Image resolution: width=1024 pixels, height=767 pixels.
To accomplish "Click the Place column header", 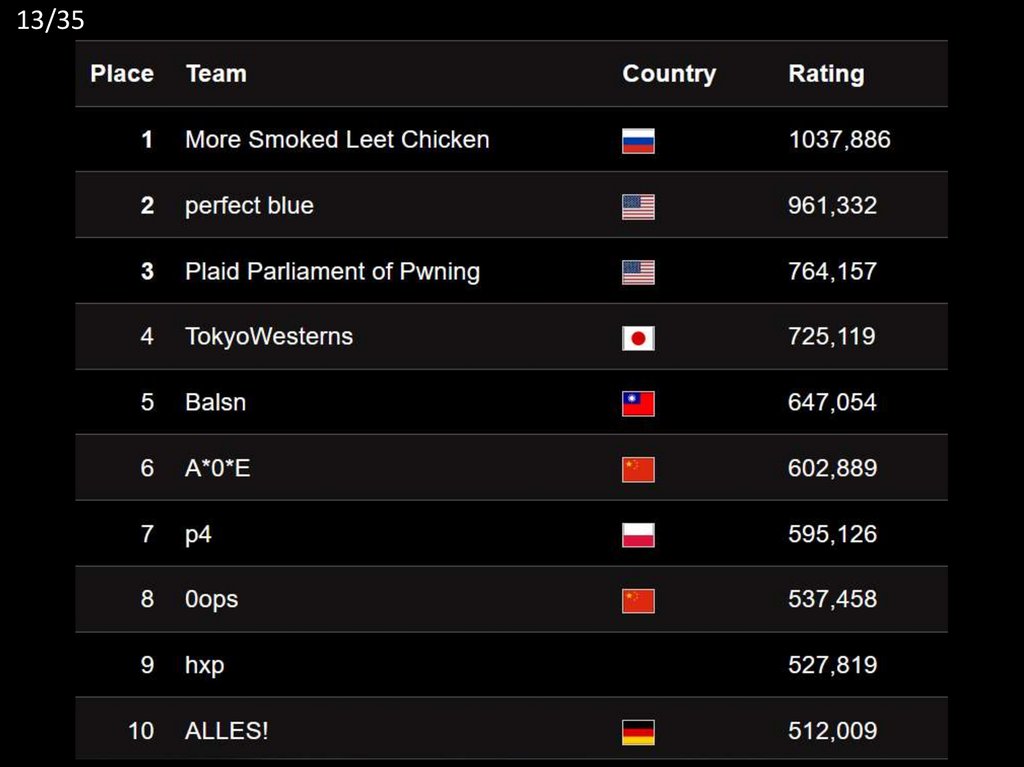I will click(122, 73).
